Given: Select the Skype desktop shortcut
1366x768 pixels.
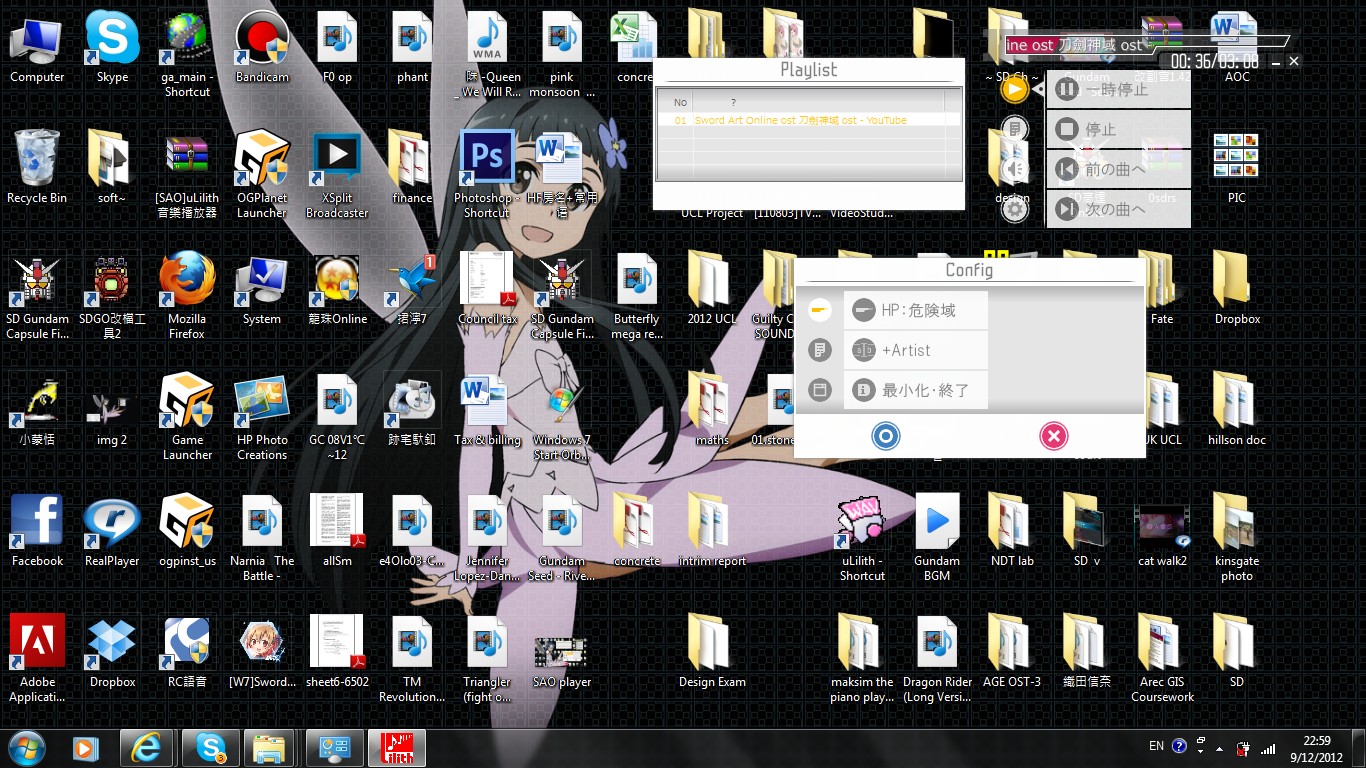Looking at the screenshot, I should (112, 48).
